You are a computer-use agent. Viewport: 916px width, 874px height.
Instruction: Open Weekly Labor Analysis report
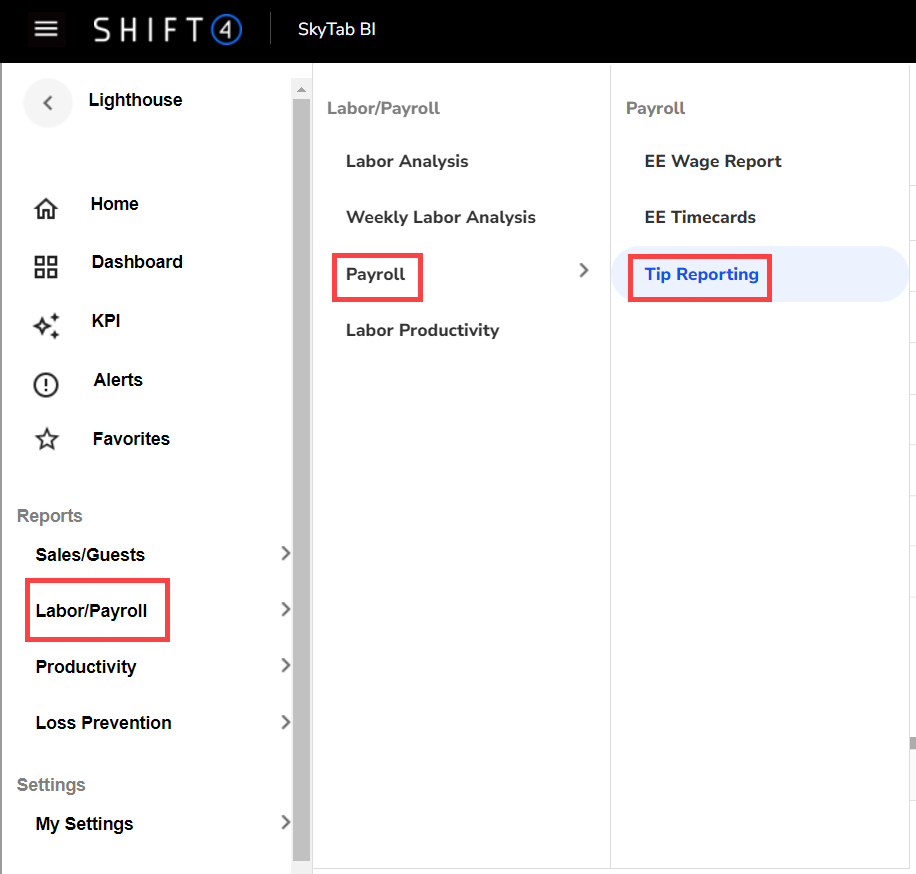click(x=441, y=218)
